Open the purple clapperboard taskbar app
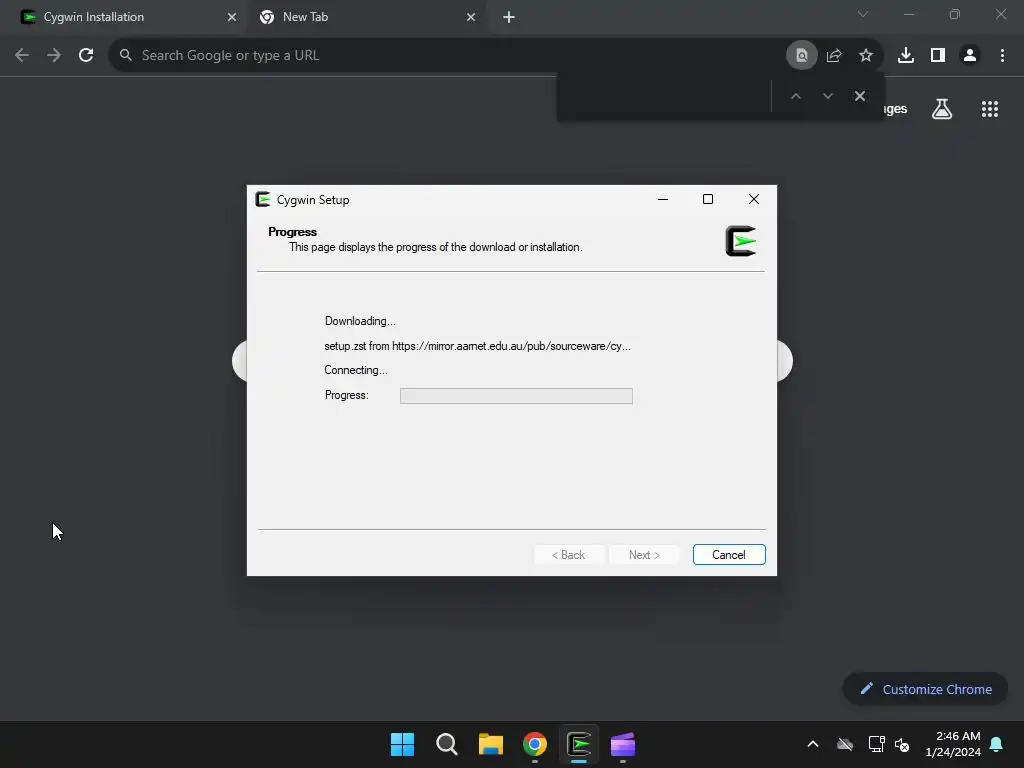1024x768 pixels. coord(623,744)
